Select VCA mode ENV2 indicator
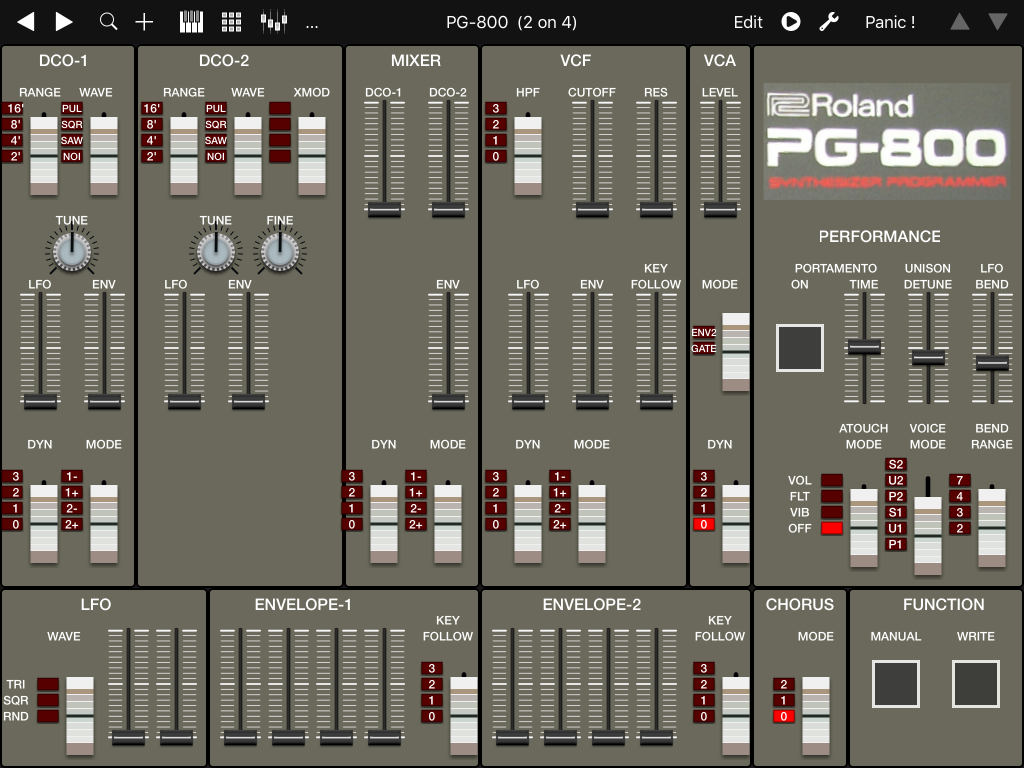 (703, 332)
